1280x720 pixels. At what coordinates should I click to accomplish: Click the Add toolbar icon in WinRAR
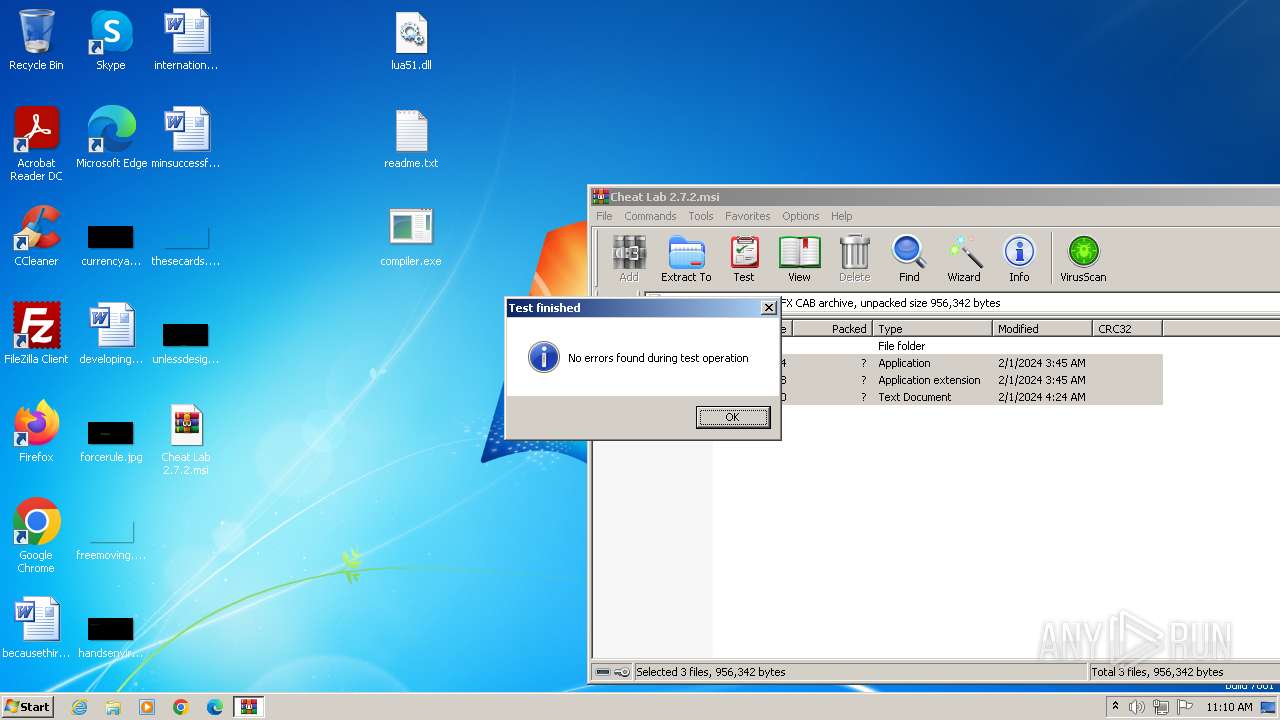[629, 260]
